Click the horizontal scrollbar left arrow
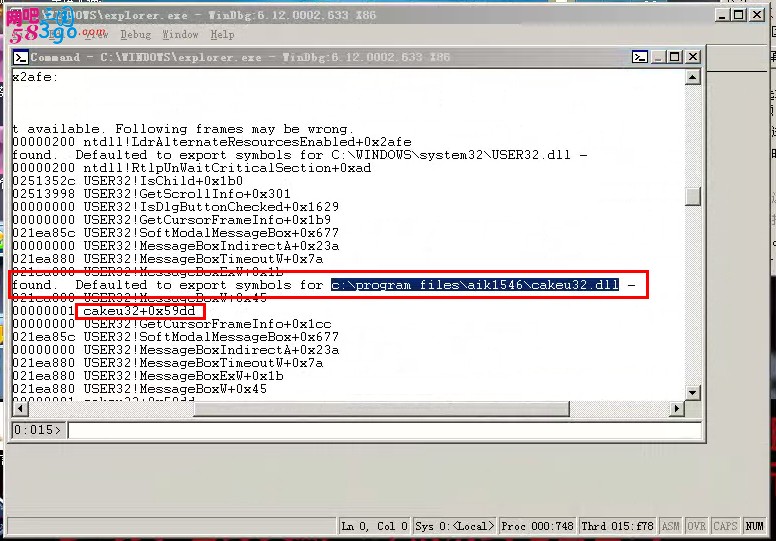776x541 pixels. click(x=20, y=409)
